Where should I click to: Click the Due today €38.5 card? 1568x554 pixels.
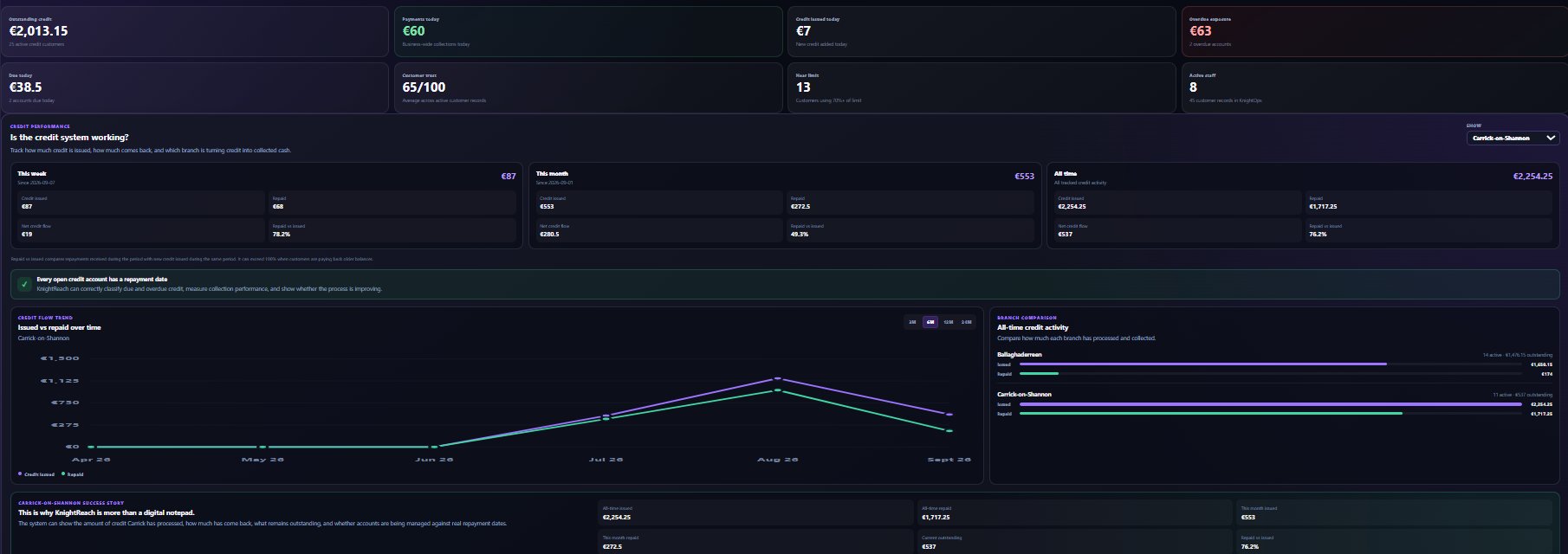click(x=194, y=88)
